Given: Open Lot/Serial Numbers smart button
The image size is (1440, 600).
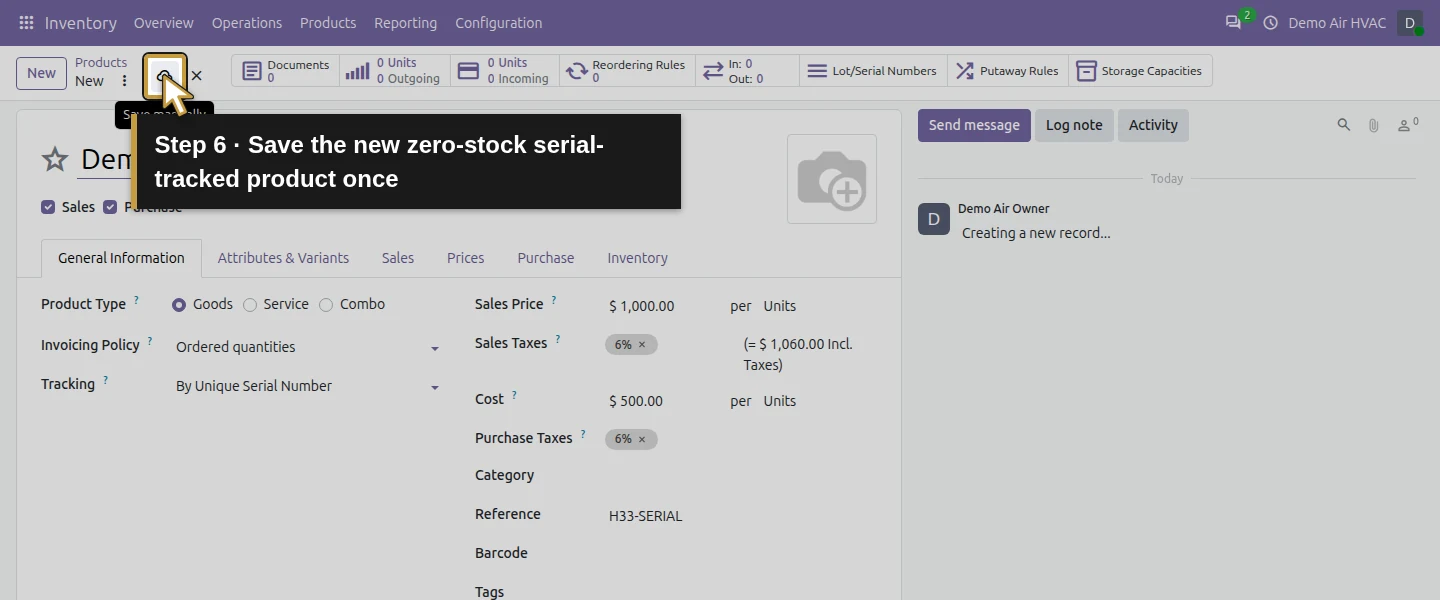Looking at the screenshot, I should point(873,71).
